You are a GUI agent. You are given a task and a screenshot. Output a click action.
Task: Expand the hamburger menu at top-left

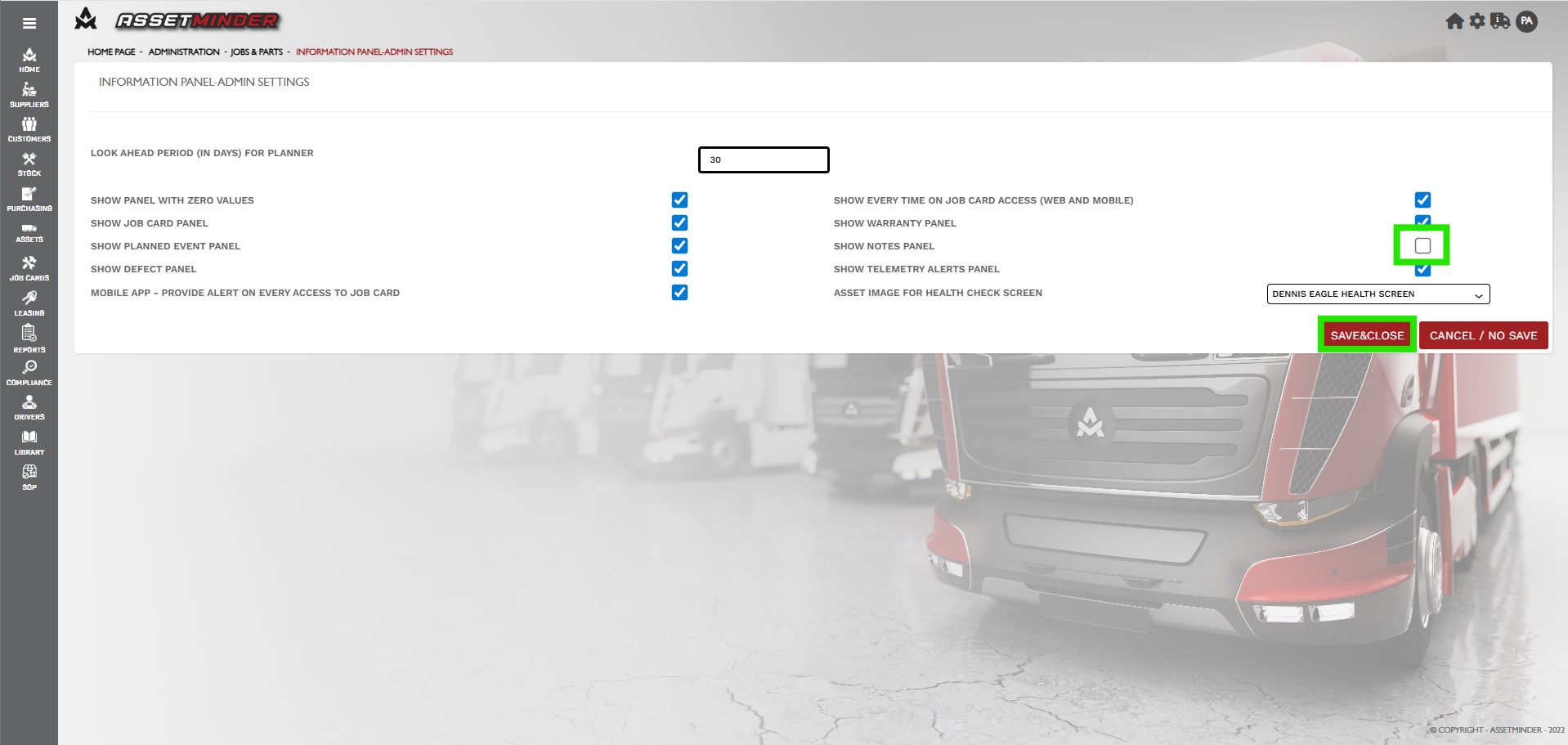(x=29, y=23)
